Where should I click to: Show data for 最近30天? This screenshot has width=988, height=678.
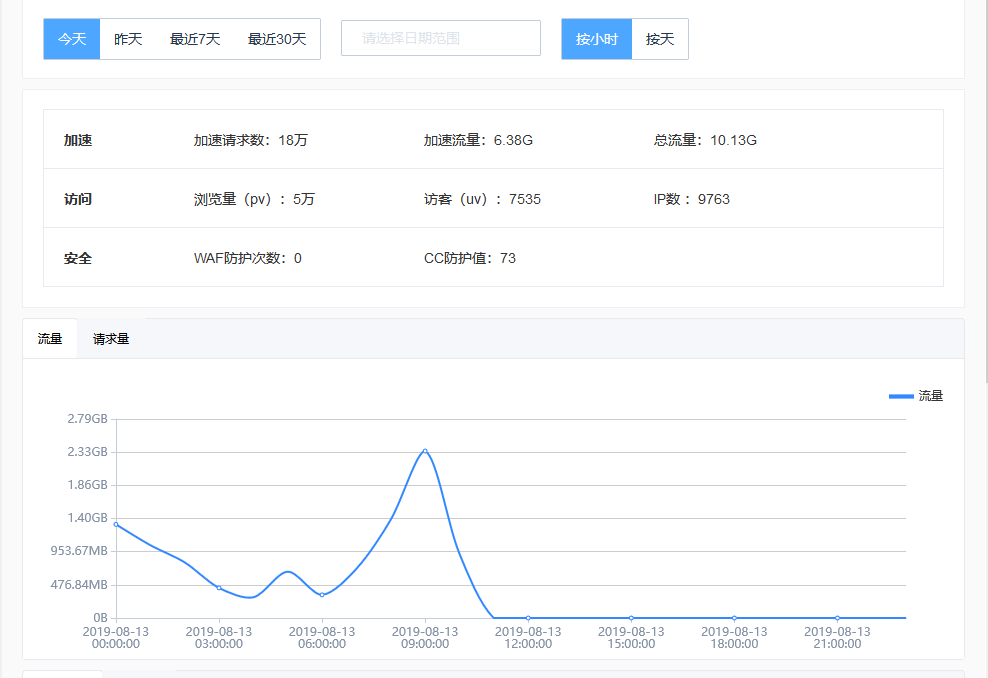click(x=277, y=39)
